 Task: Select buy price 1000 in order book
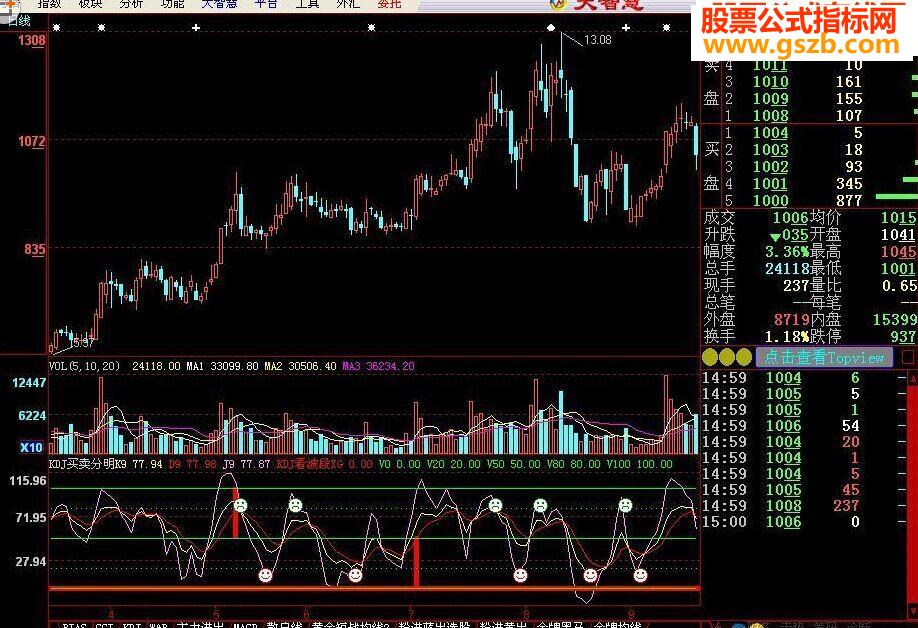click(x=770, y=201)
